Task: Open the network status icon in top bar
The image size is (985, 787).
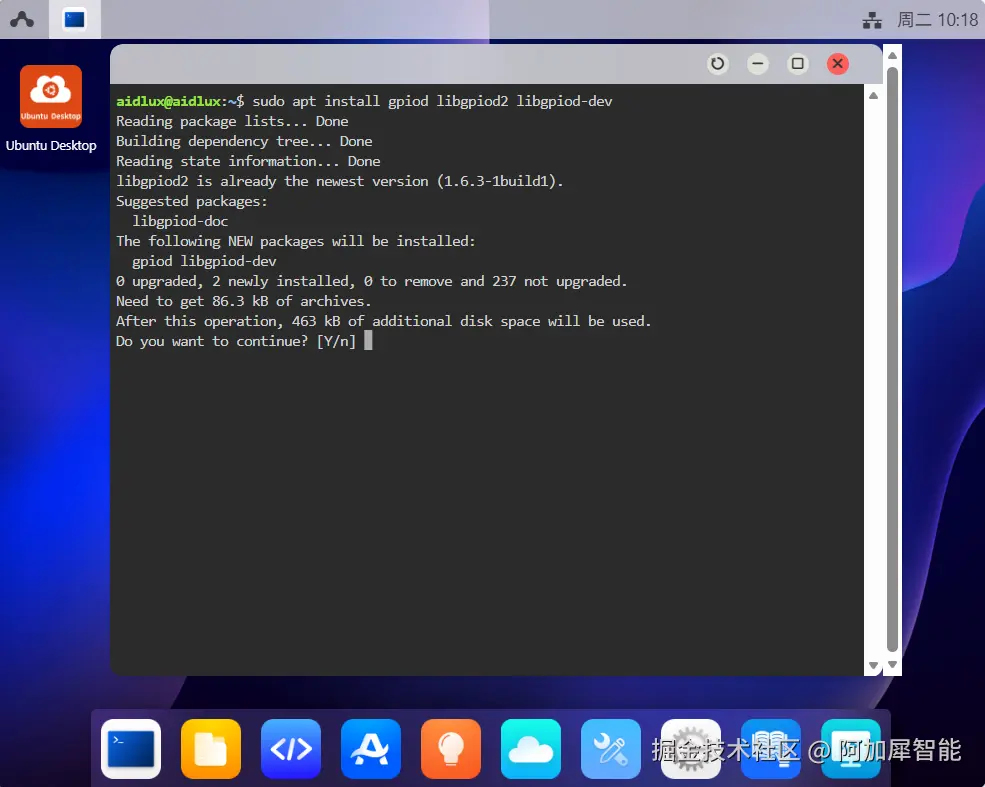Action: (x=871, y=20)
